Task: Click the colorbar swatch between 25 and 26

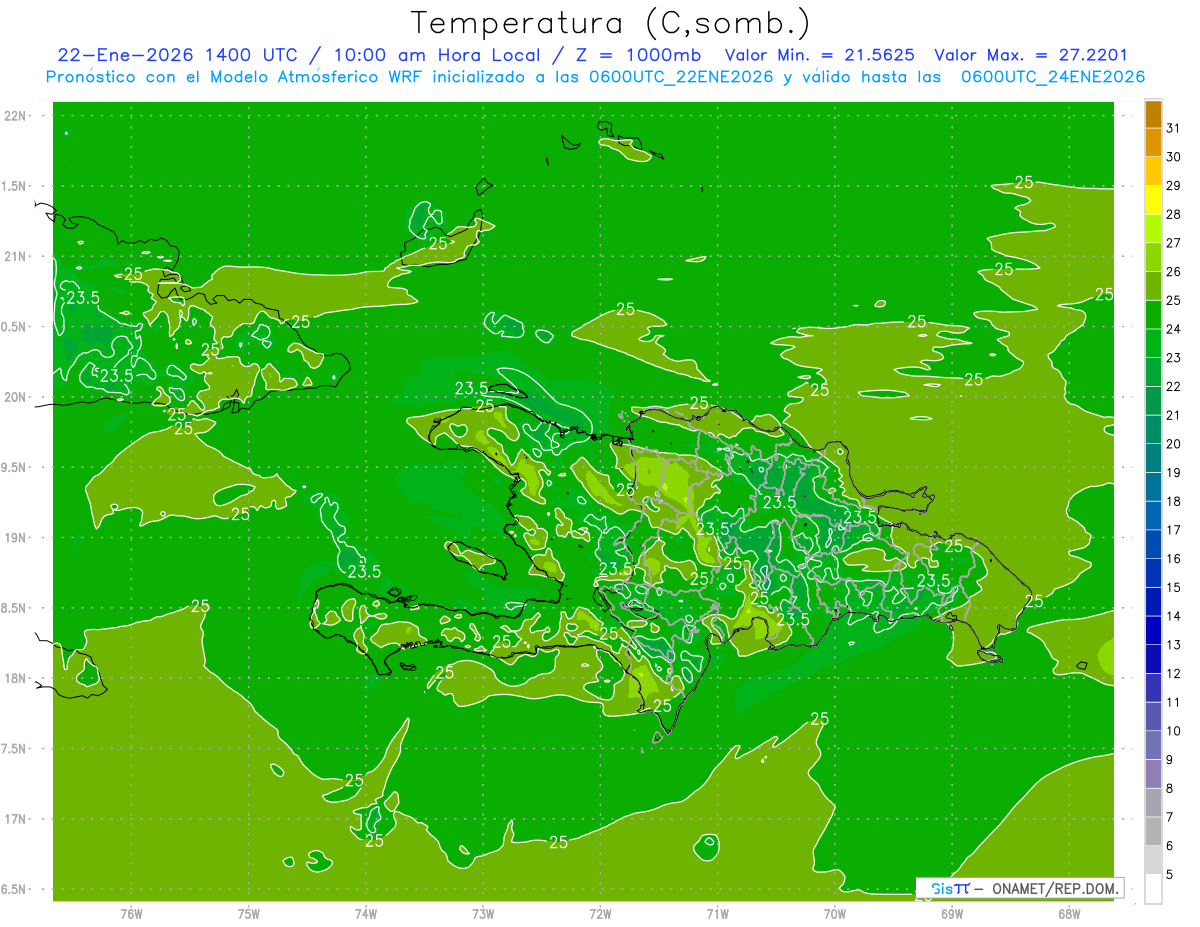Action: coord(1153,286)
